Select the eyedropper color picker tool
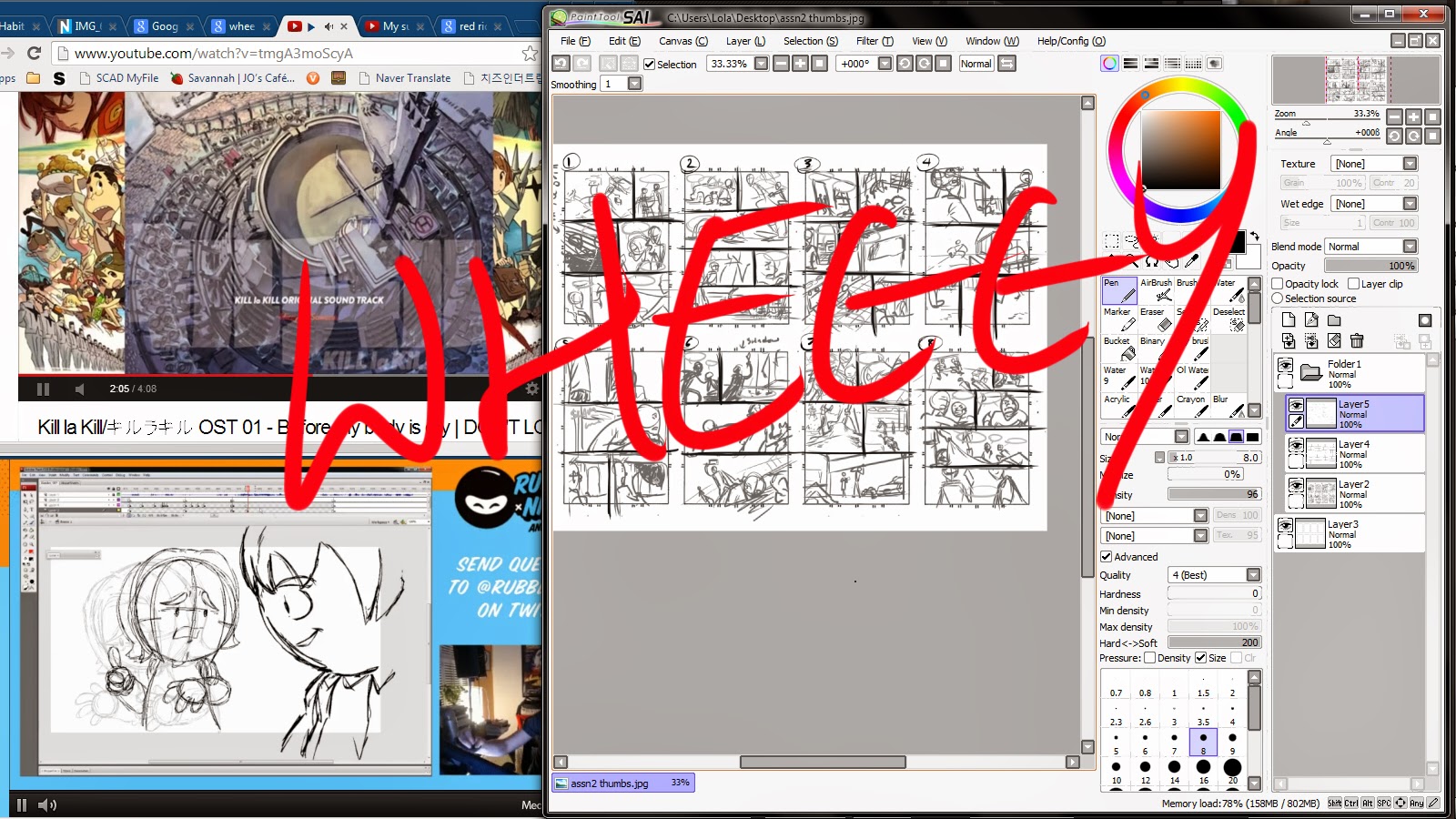The width and height of the screenshot is (1456, 819). pos(1192,261)
